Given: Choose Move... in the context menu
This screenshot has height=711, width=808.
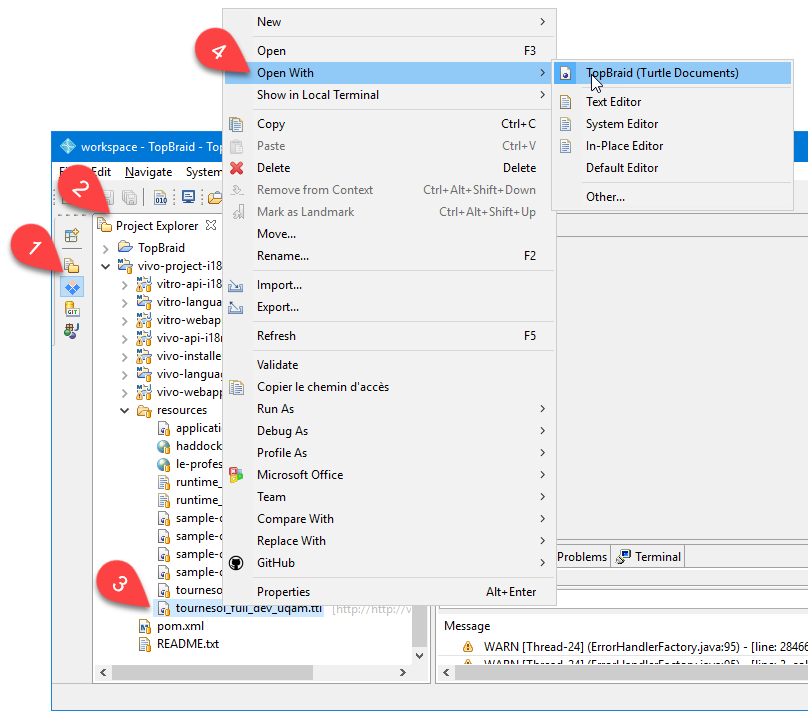Looking at the screenshot, I should 390,234.
